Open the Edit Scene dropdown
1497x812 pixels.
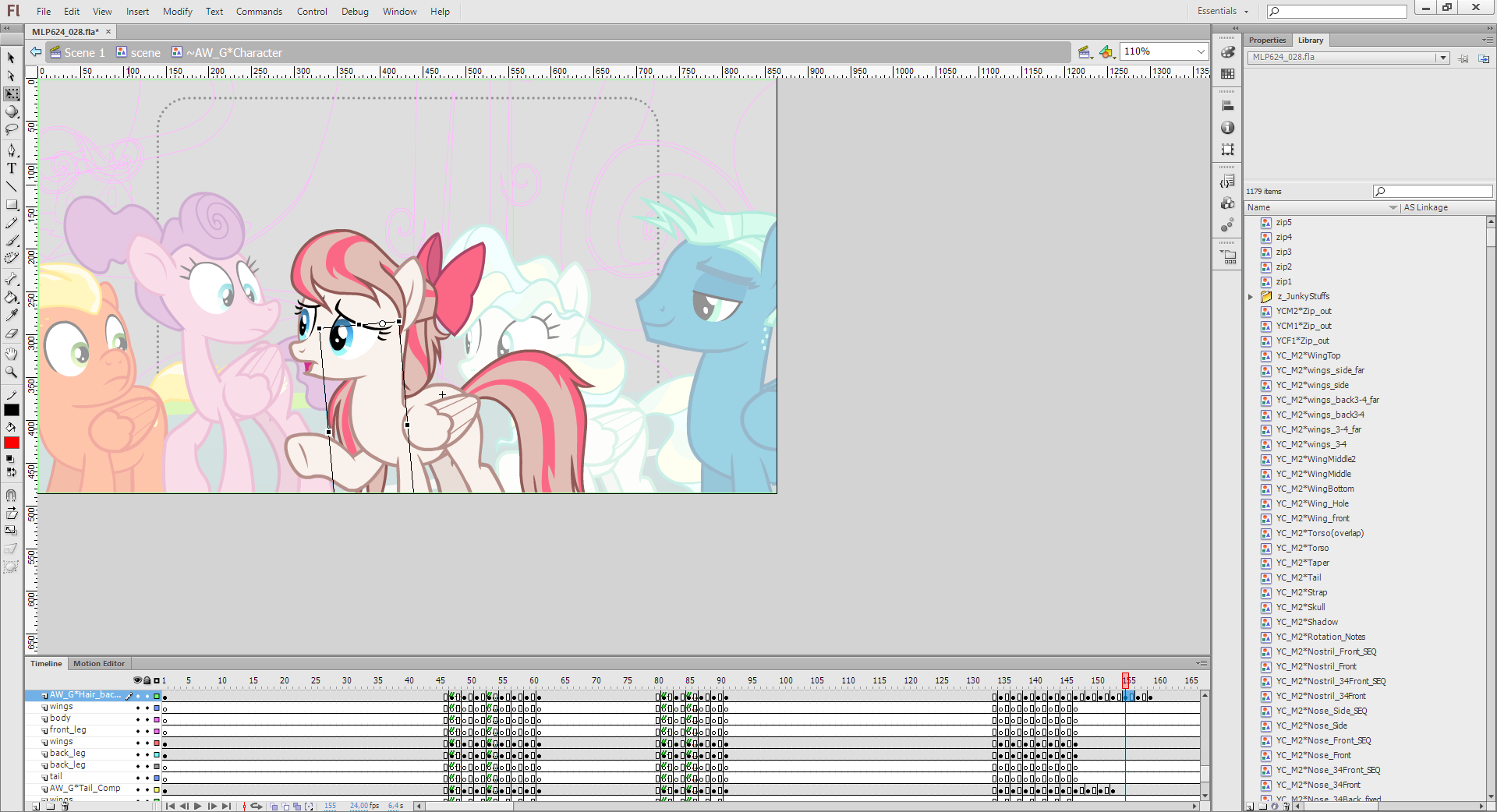tap(1085, 52)
